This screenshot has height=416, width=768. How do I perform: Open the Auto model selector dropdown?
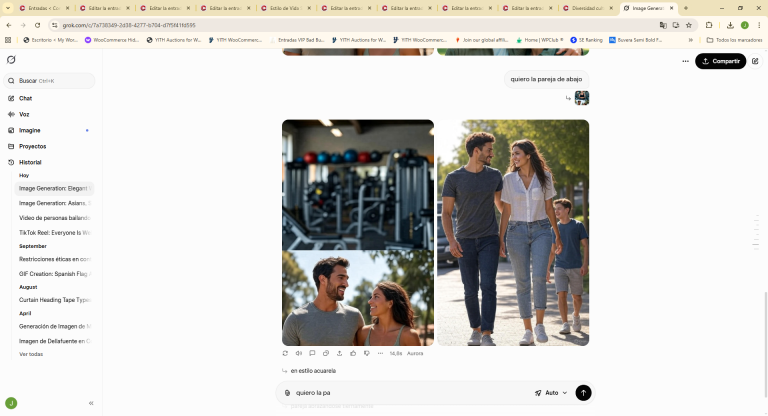(551, 393)
